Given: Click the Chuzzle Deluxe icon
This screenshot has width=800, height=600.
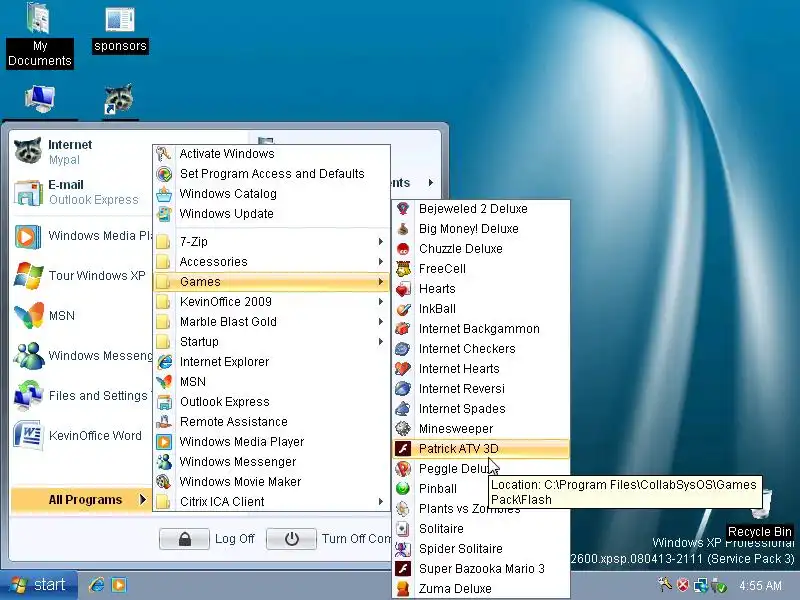Looking at the screenshot, I should [403, 249].
